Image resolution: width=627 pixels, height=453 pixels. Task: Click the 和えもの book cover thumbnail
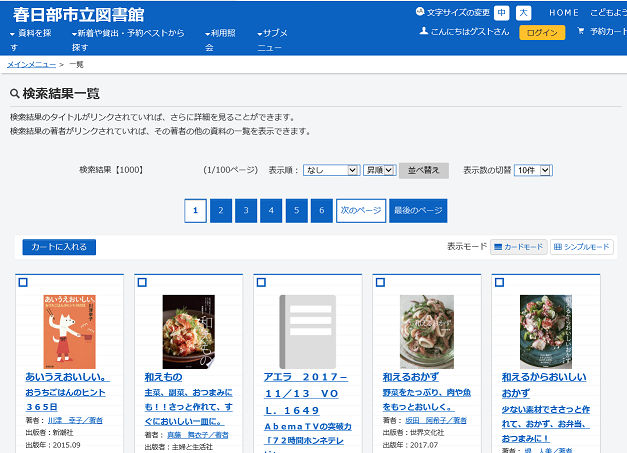189,332
